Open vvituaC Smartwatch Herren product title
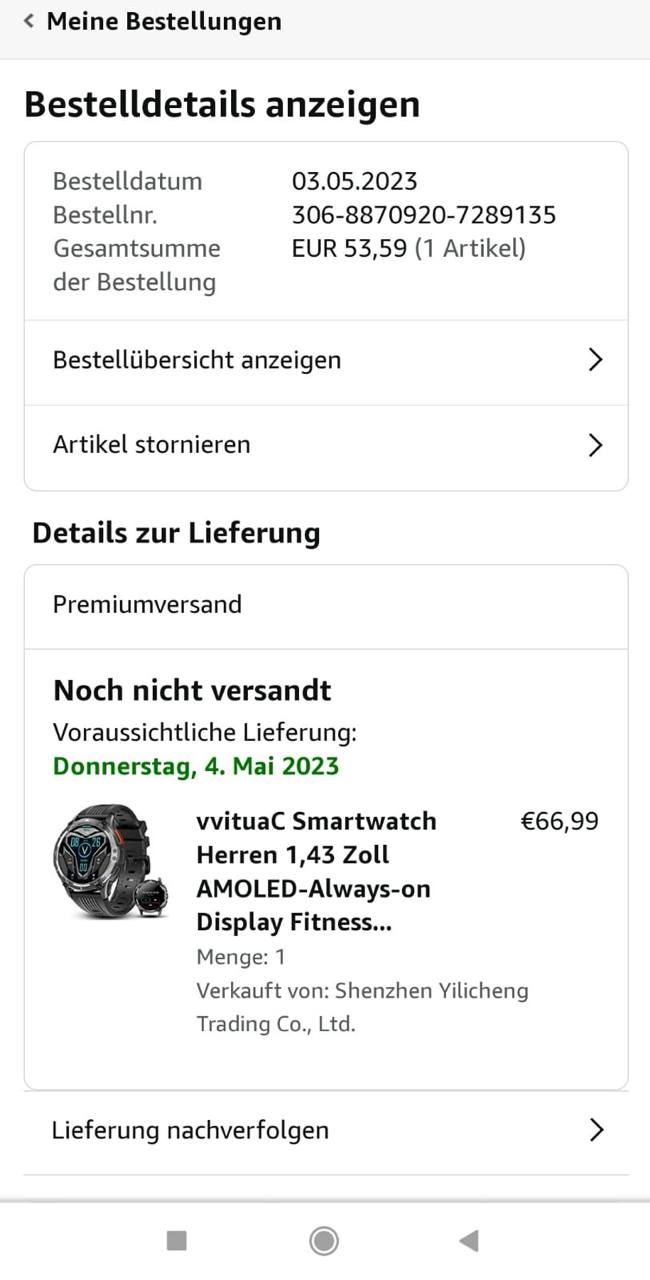650x1280 pixels. (x=317, y=871)
